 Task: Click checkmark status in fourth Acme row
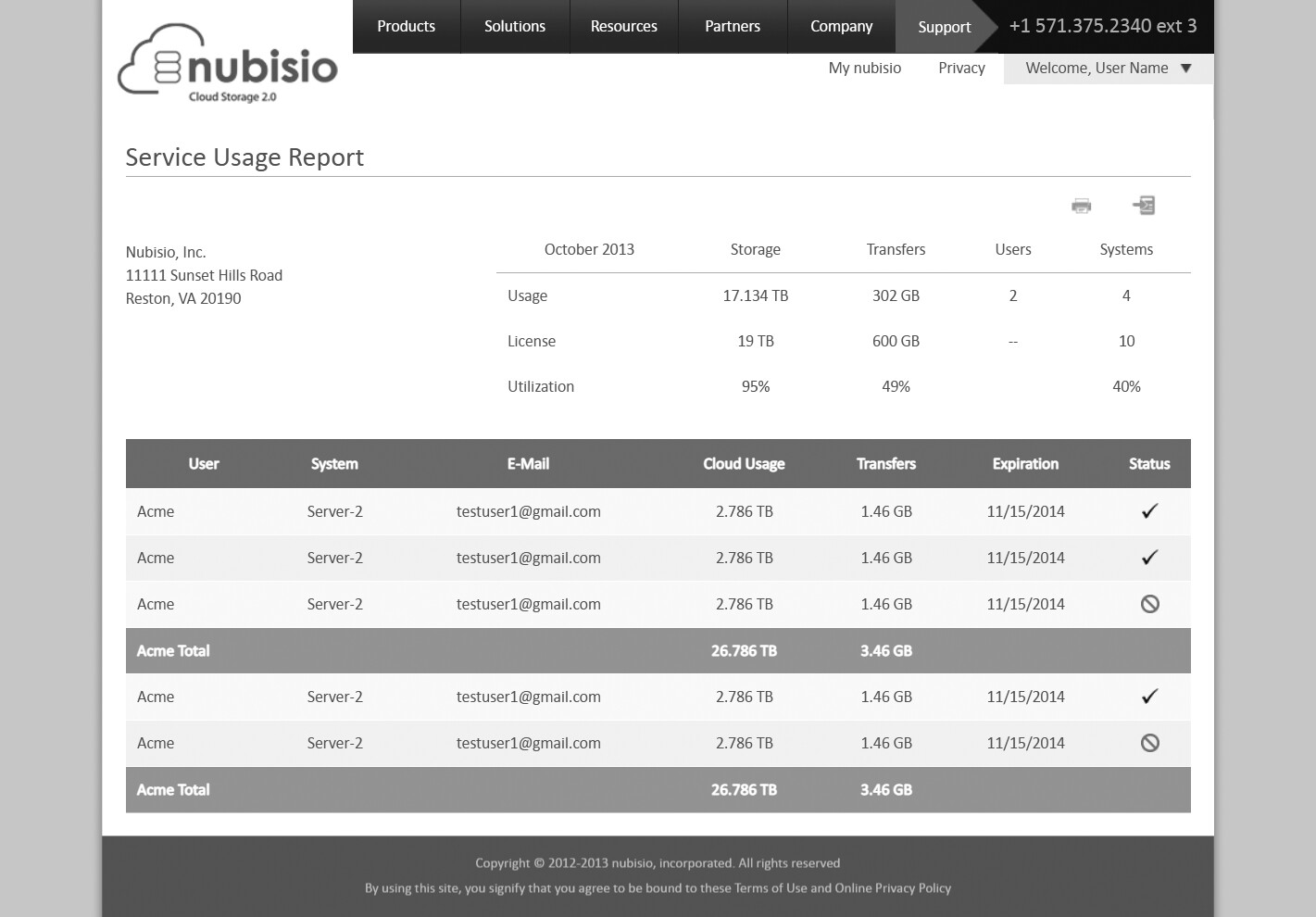pos(1149,697)
